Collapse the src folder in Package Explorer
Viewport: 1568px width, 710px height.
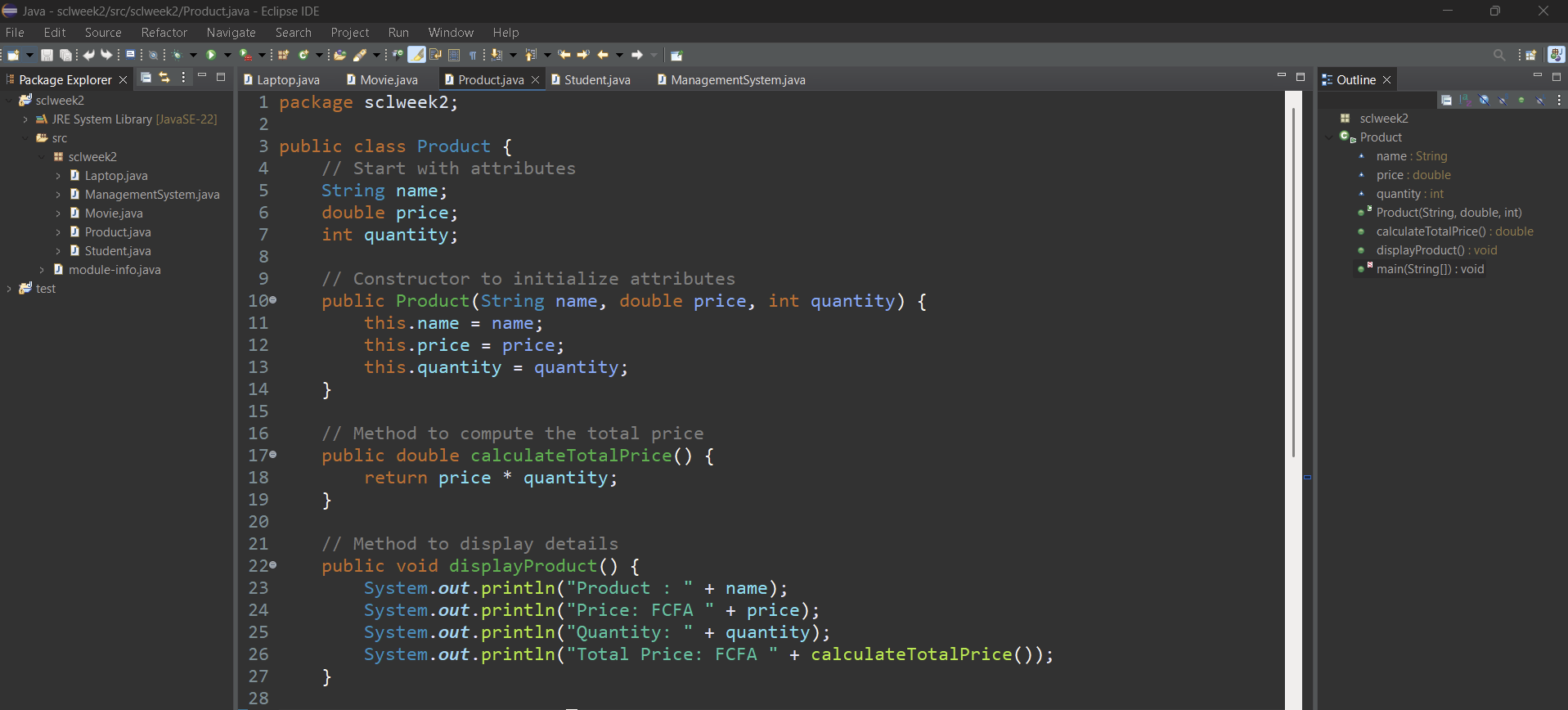tap(25, 138)
